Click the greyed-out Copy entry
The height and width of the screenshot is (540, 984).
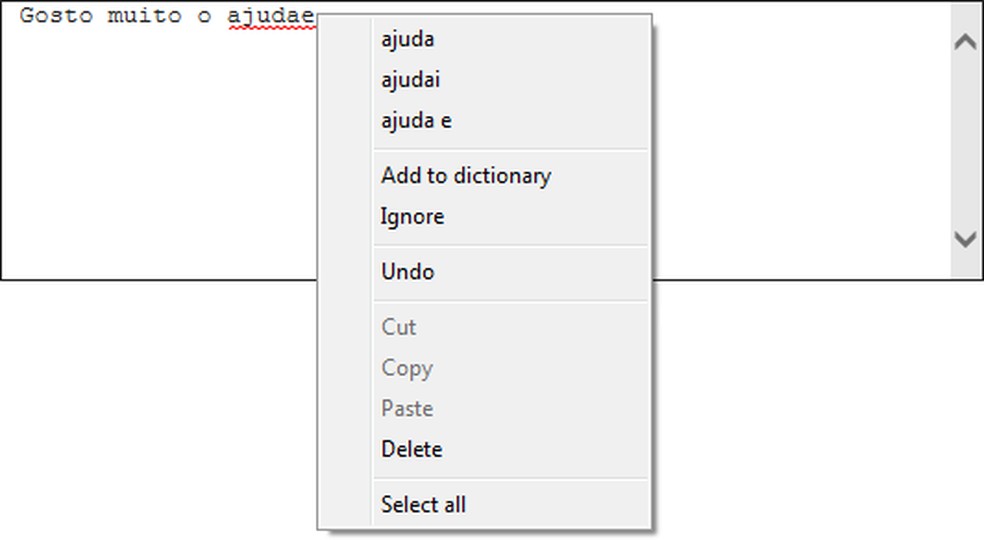click(406, 368)
